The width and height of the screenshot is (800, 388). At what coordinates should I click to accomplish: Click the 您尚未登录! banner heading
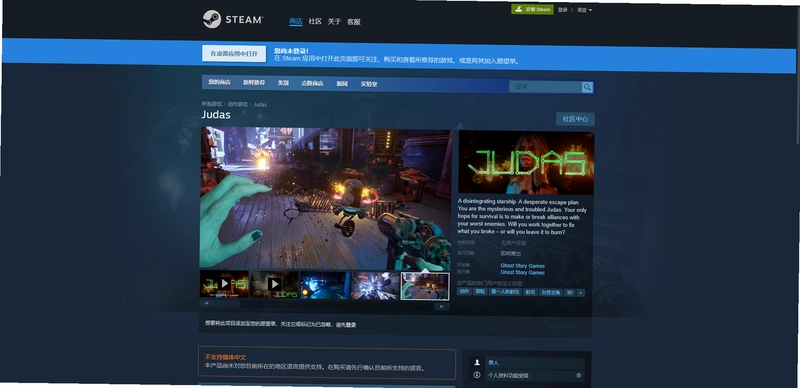click(291, 51)
